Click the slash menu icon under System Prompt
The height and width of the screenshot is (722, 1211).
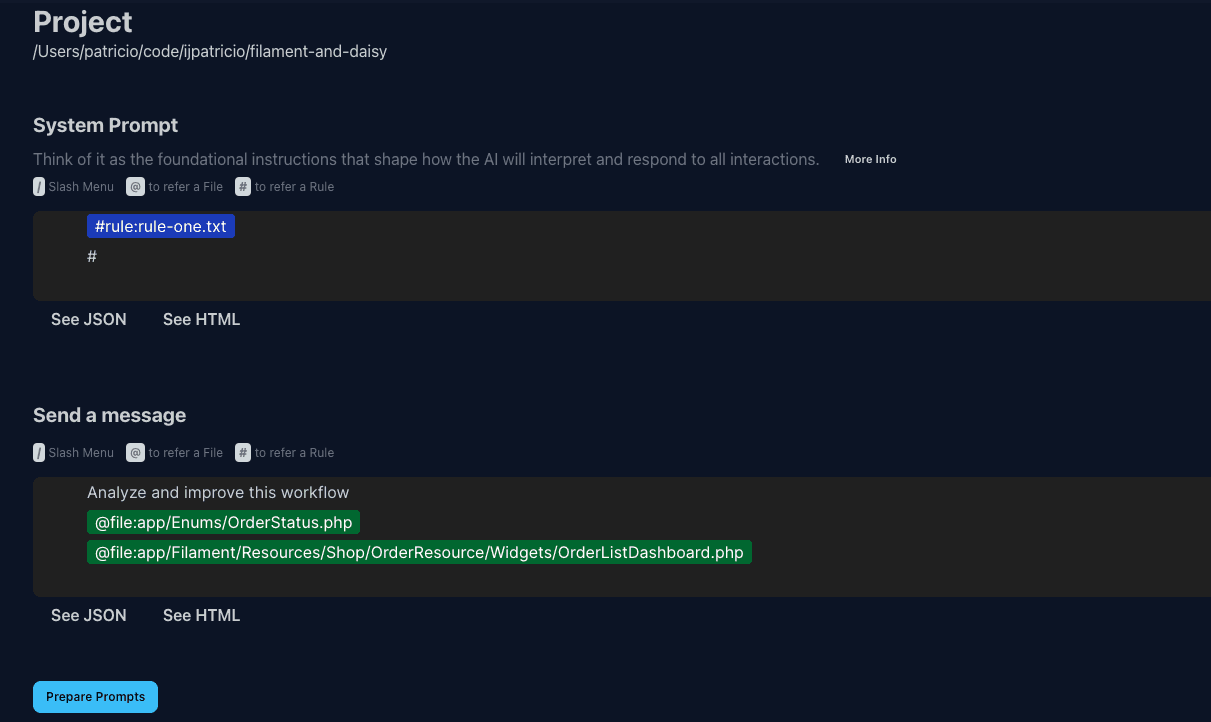(x=39, y=186)
